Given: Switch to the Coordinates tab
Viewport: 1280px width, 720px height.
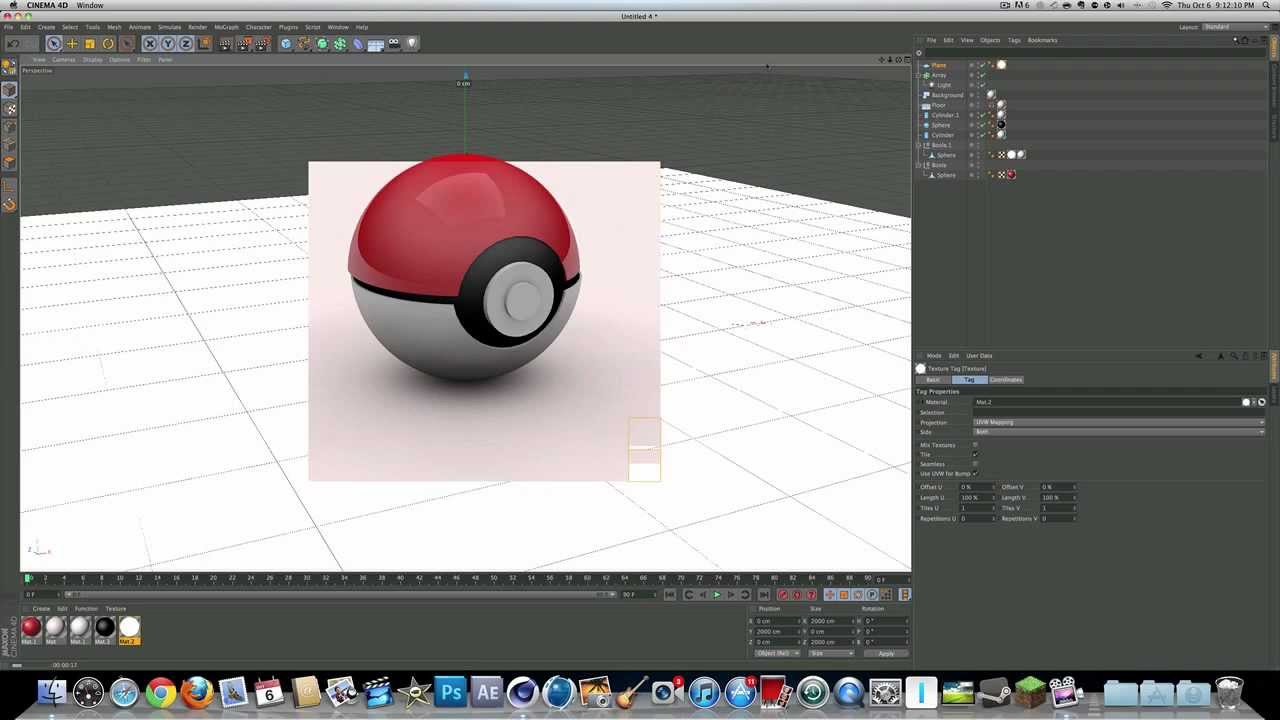Looking at the screenshot, I should click(1006, 380).
